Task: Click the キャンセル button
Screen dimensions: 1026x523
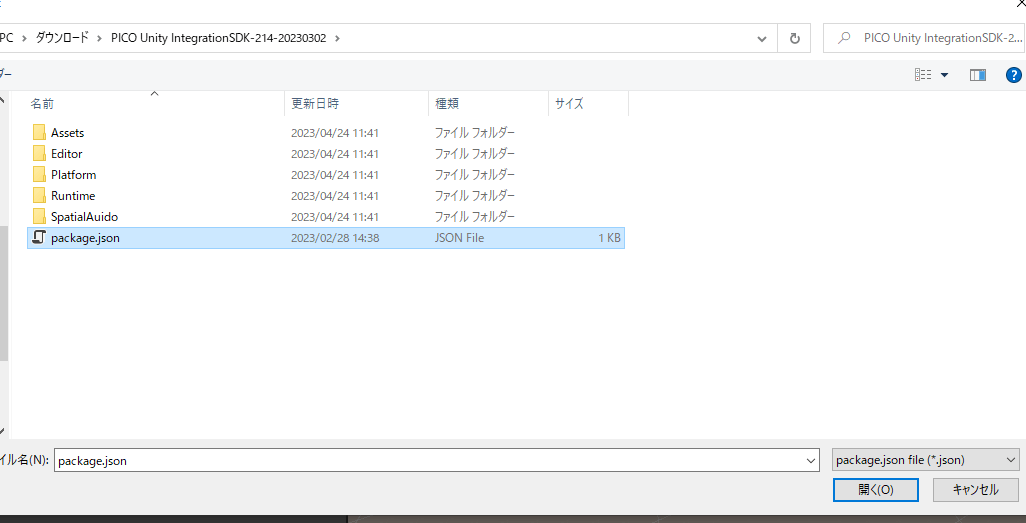Action: pyautogui.click(x=976, y=490)
